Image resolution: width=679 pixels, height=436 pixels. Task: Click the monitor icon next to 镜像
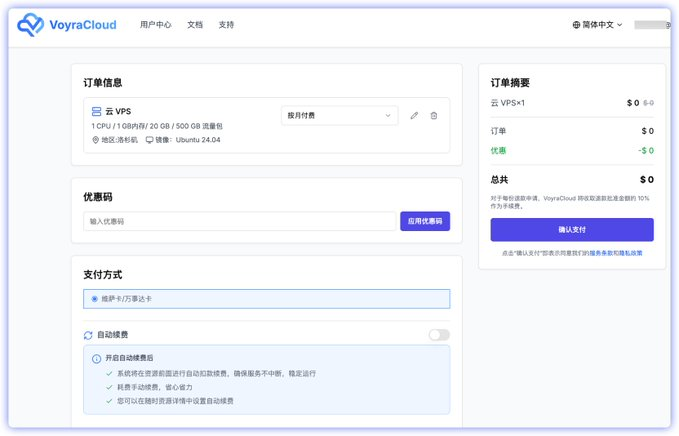[150, 140]
